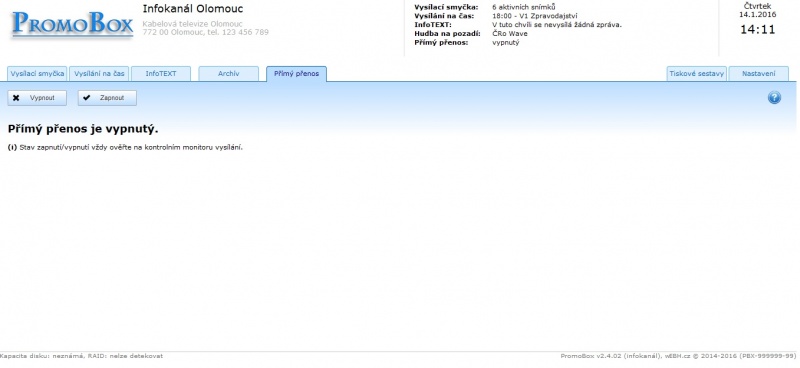Click the address line with tel. 123 456 789
800x368 pixels.
tap(206, 32)
